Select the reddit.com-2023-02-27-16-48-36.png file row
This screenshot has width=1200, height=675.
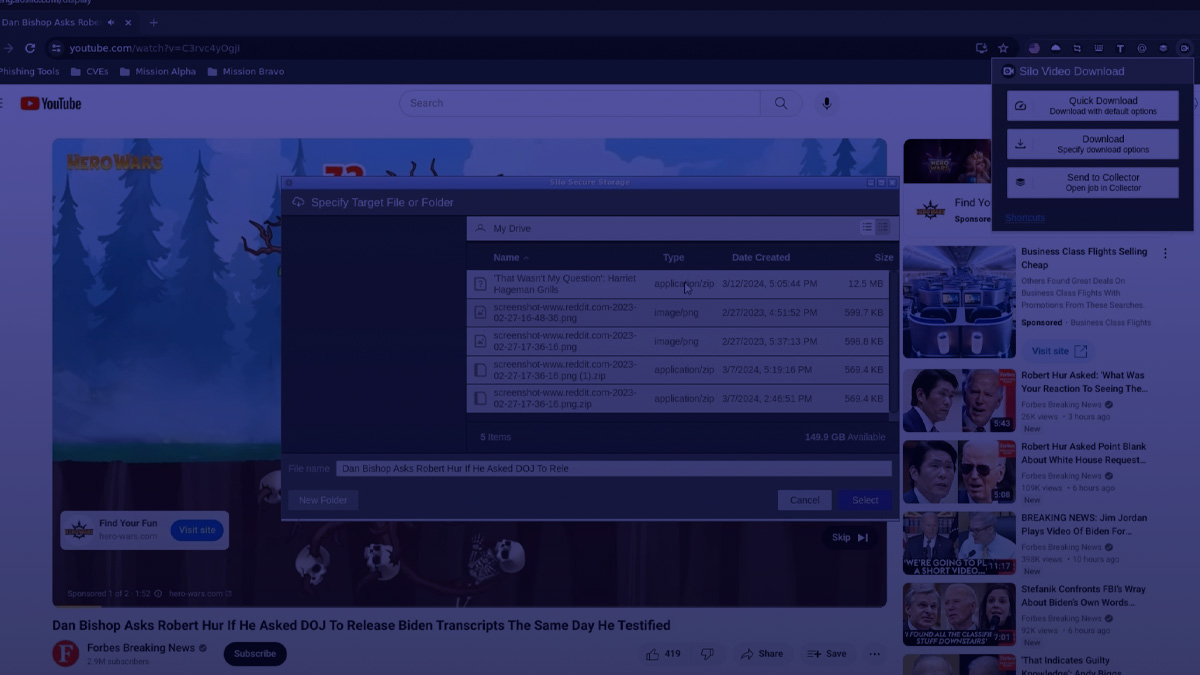click(677, 312)
